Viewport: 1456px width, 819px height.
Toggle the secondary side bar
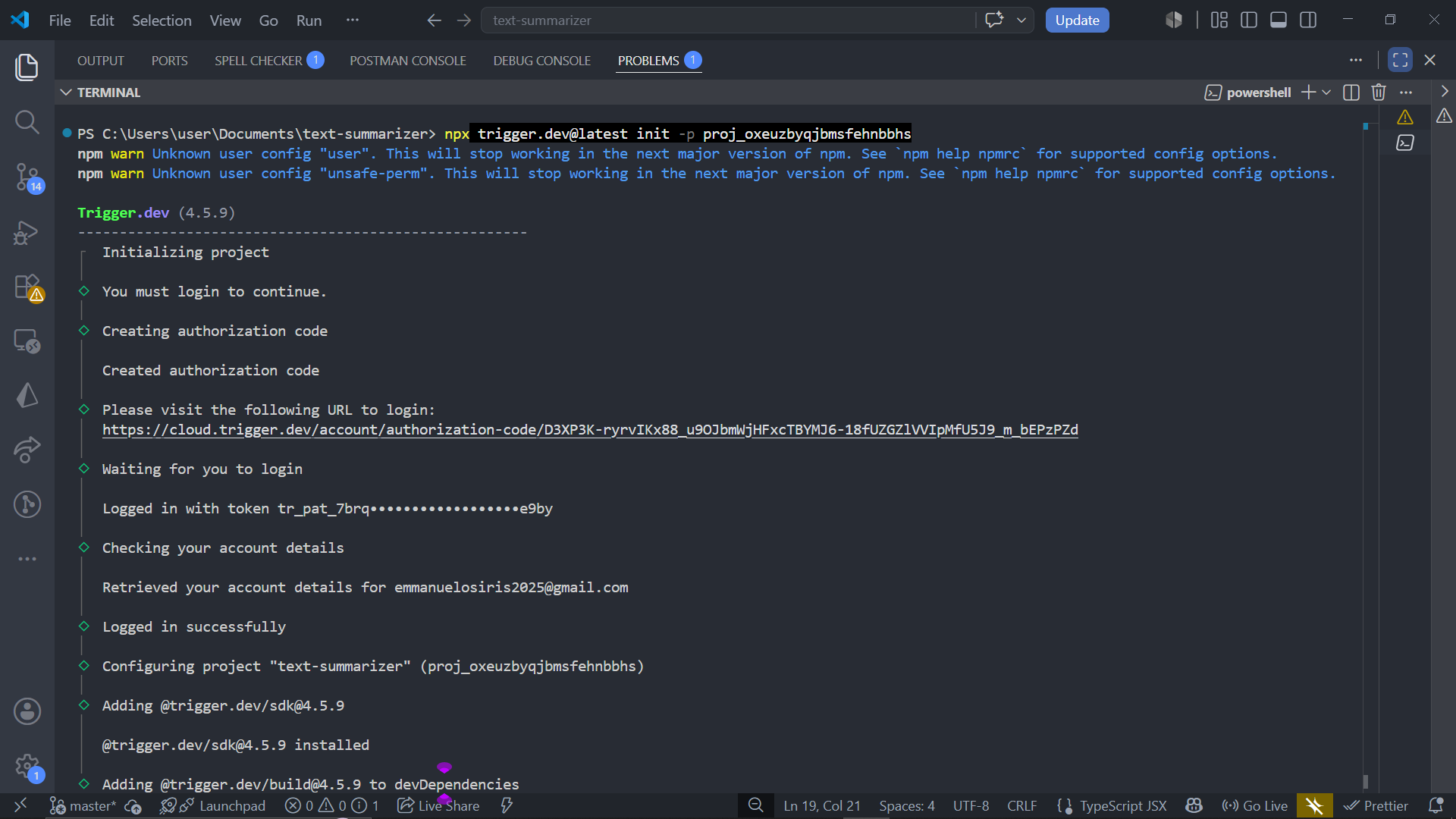point(1308,20)
